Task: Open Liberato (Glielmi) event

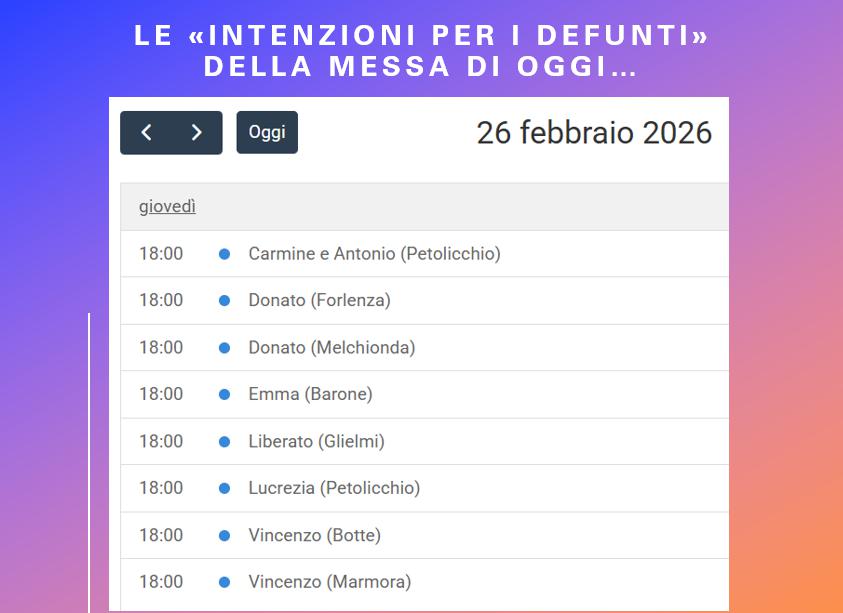Action: click(316, 441)
